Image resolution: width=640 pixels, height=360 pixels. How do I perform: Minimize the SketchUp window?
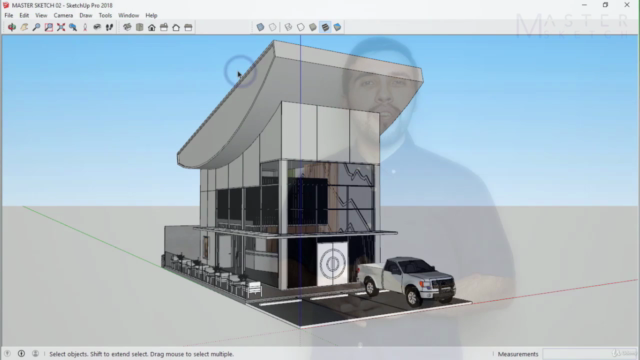[584, 5]
